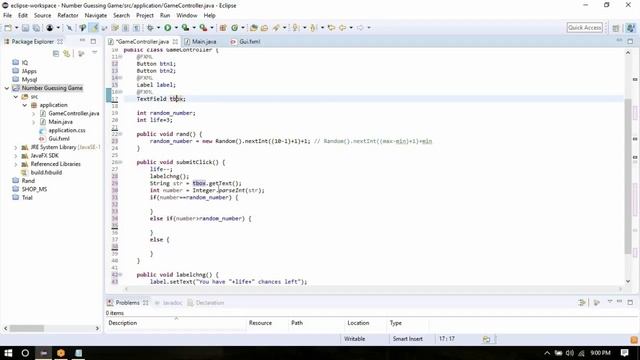Image resolution: width=640 pixels, height=360 pixels.
Task: Click the editor vertical scrollbar thumb
Action: [x=628, y=176]
